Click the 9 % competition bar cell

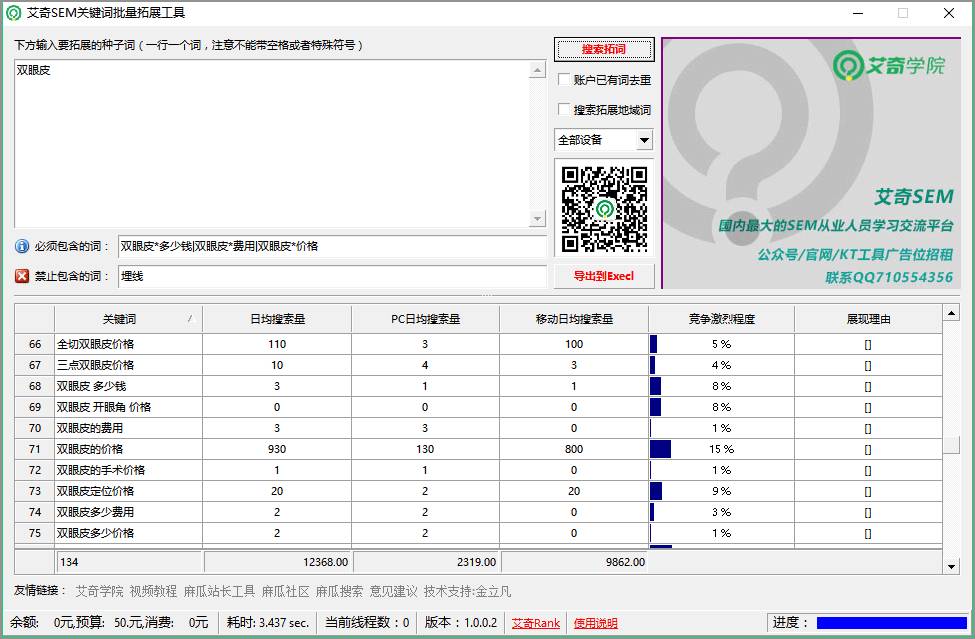[x=721, y=491]
